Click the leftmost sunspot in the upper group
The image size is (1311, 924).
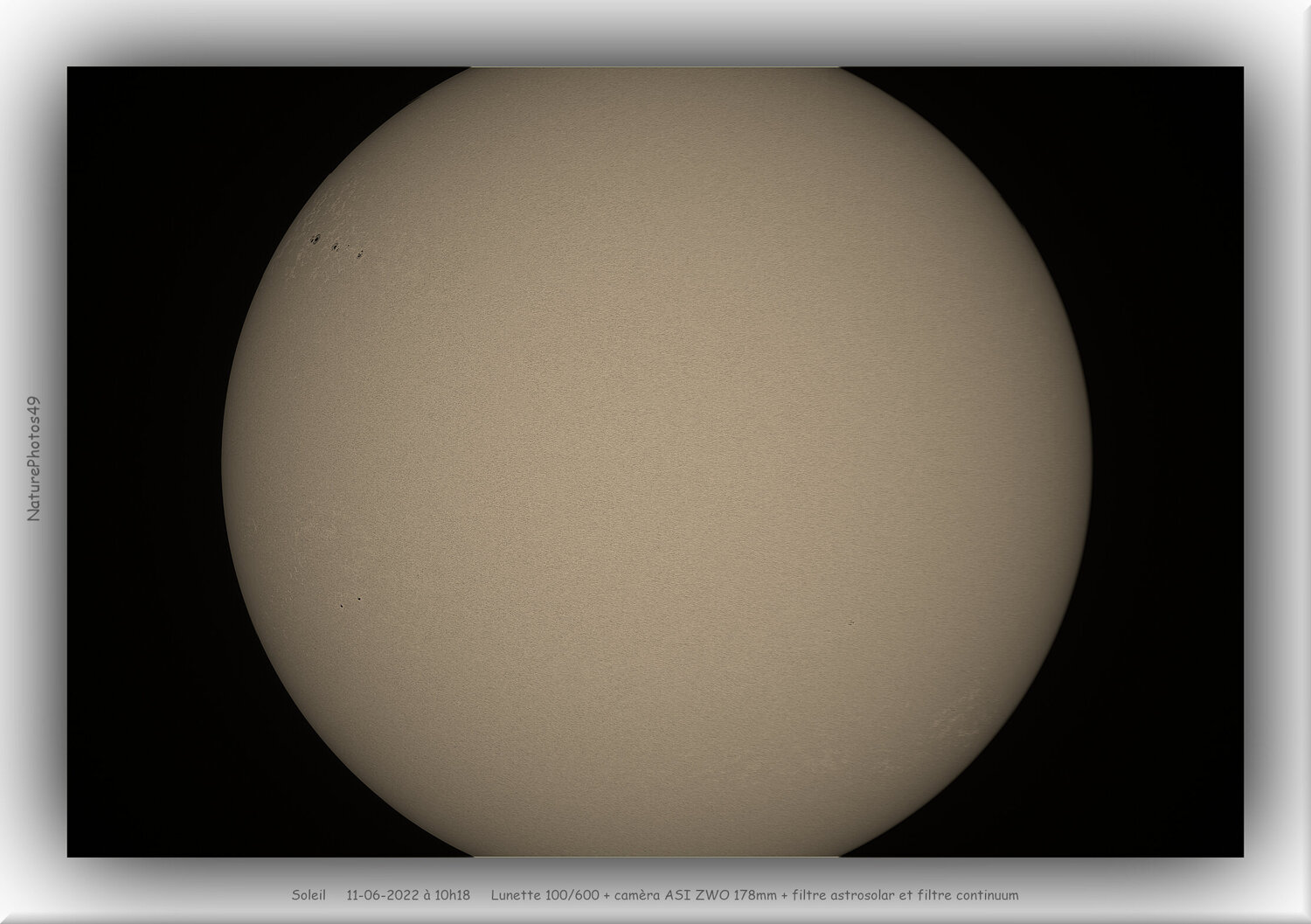tap(314, 239)
